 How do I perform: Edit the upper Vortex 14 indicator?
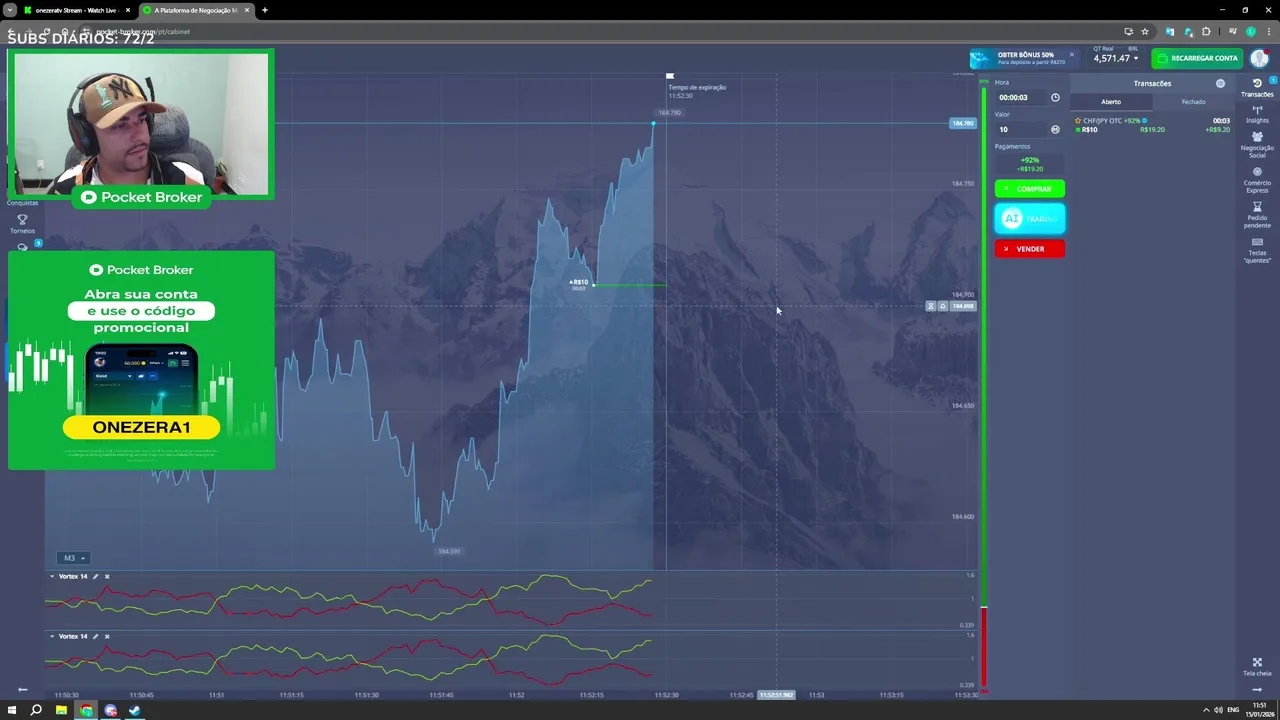tap(96, 576)
